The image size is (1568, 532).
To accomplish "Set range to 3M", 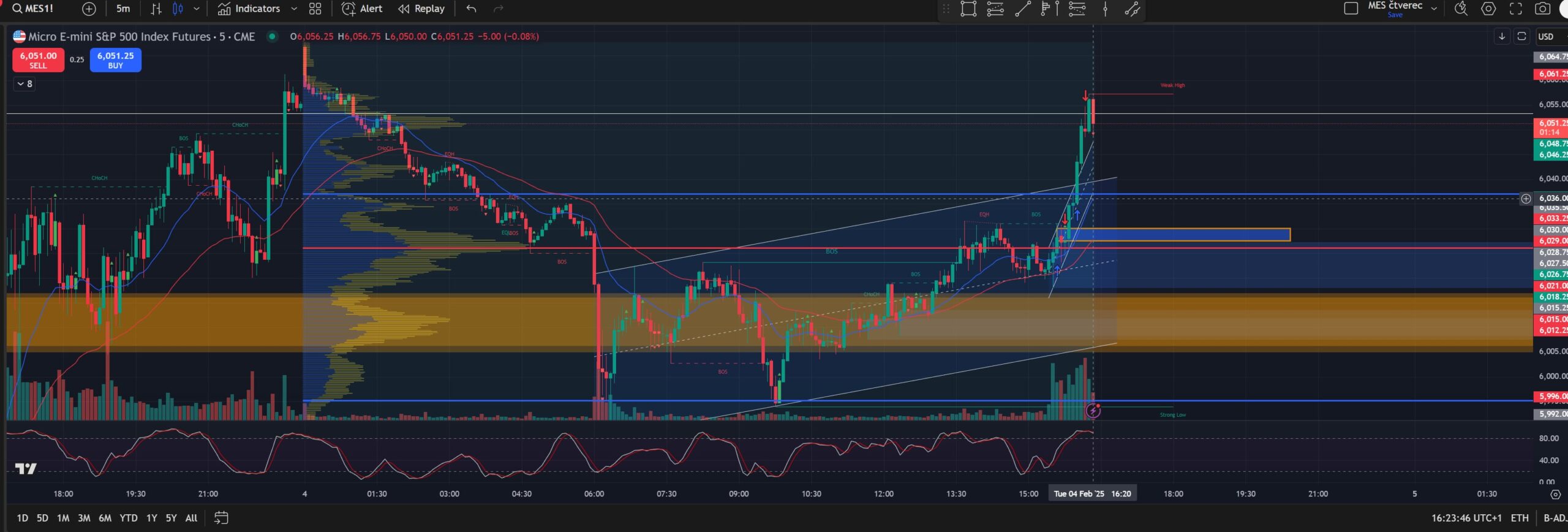I will 84,518.
